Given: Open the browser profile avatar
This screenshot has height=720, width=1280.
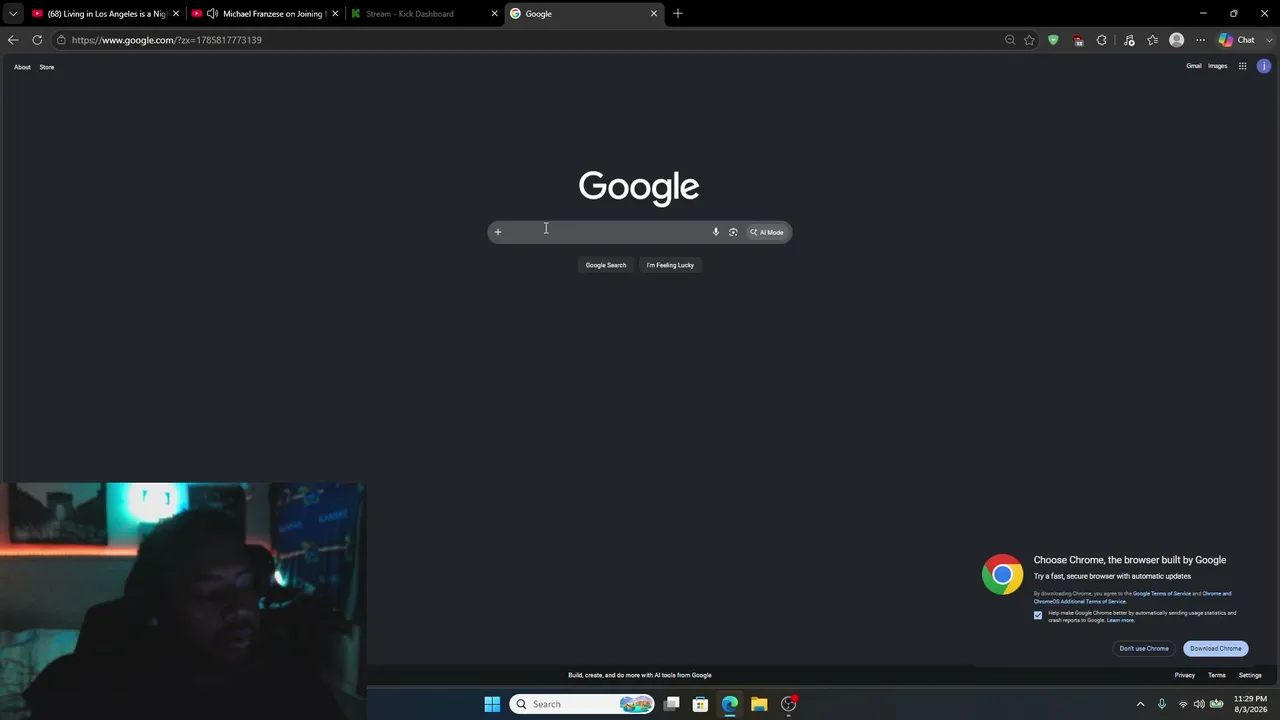Looking at the screenshot, I should [1177, 40].
